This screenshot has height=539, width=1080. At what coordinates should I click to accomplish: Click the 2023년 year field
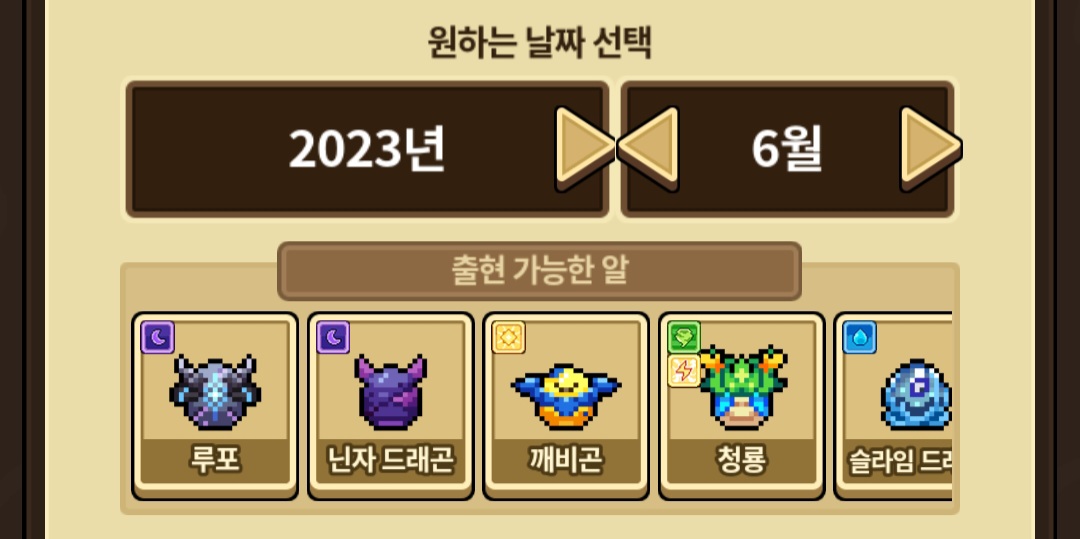(x=367, y=149)
